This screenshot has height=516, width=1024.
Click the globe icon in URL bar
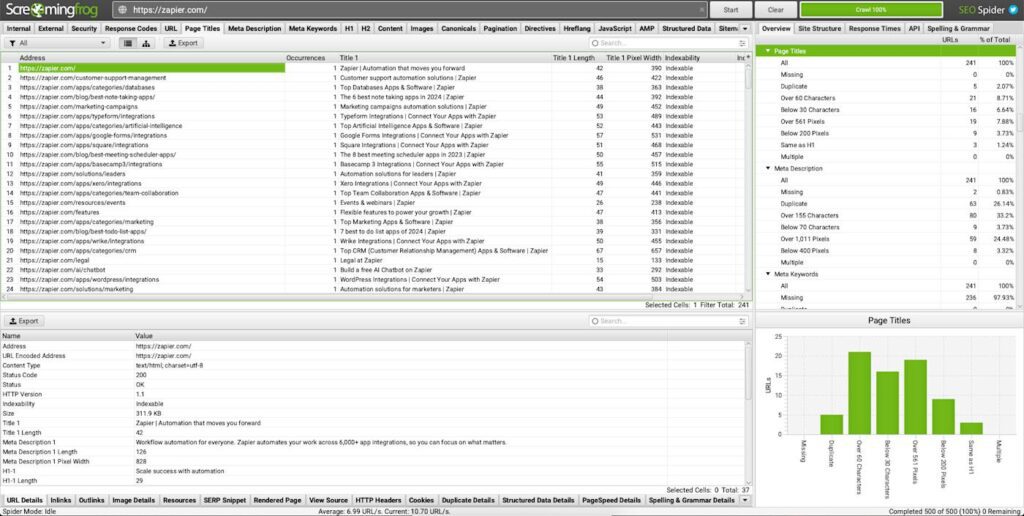click(122, 10)
